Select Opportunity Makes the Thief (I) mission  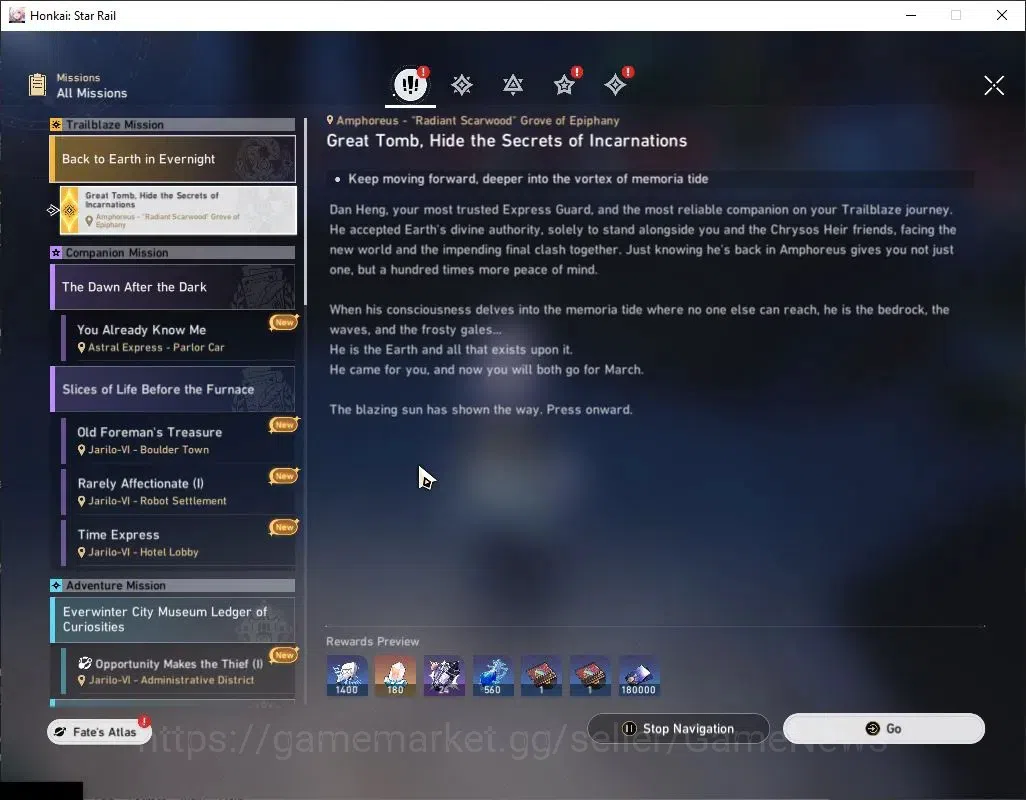178,670
